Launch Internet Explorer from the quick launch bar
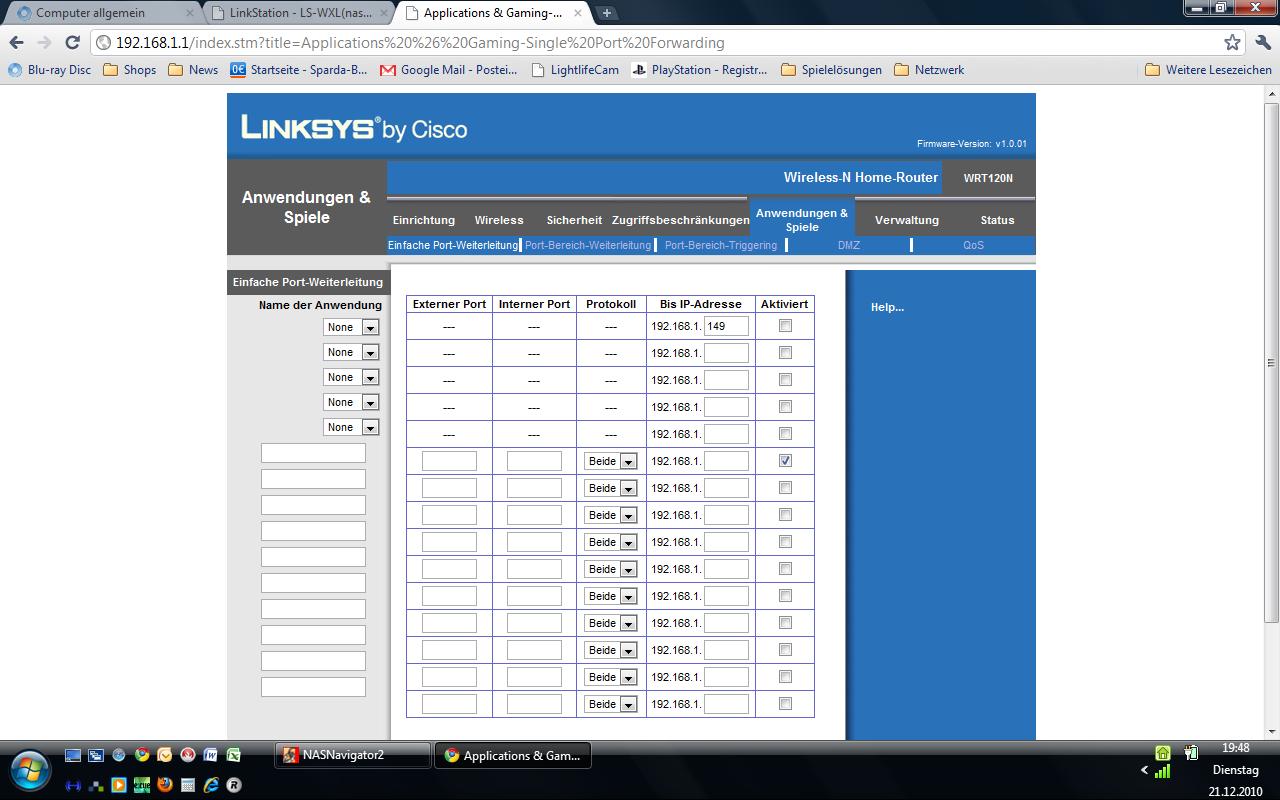The image size is (1280, 800). pyautogui.click(x=211, y=785)
